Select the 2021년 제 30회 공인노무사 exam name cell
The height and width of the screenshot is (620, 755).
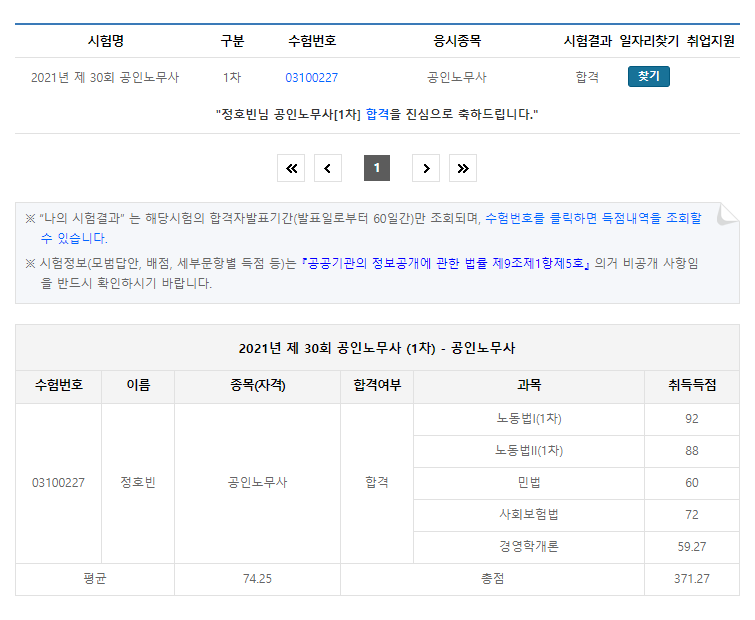[x=106, y=77]
